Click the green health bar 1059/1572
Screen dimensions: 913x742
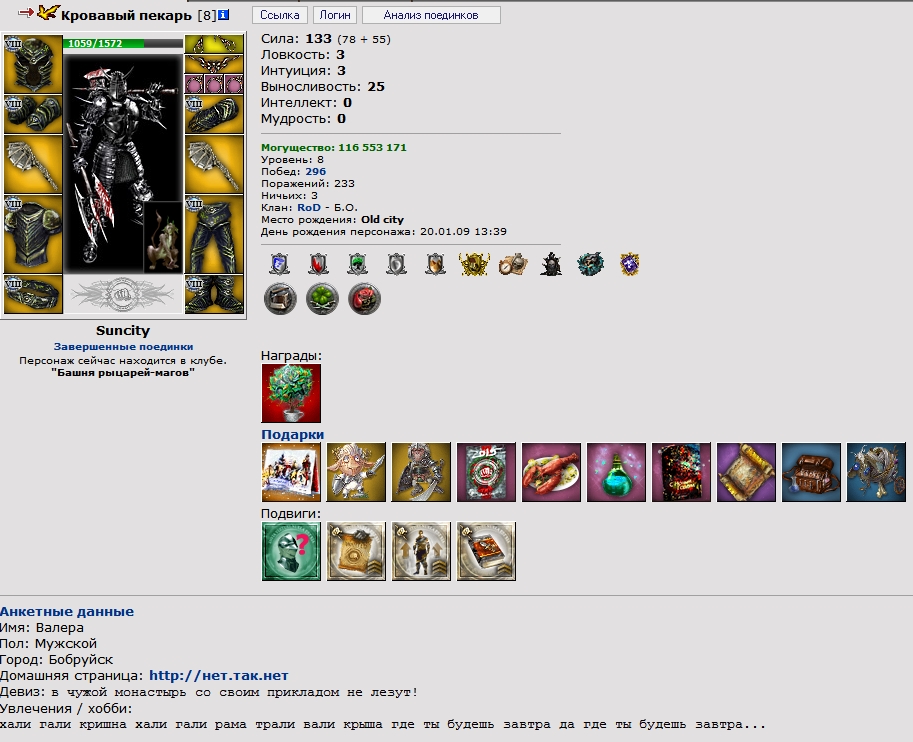(123, 44)
